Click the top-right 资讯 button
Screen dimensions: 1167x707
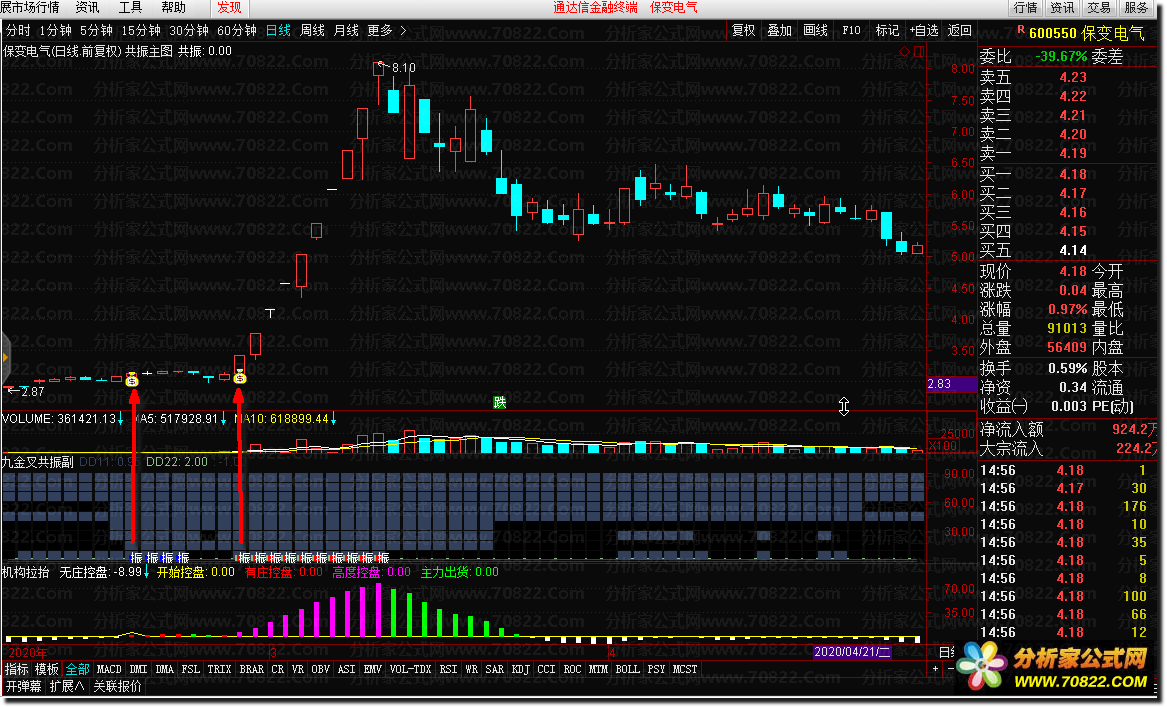1062,7
